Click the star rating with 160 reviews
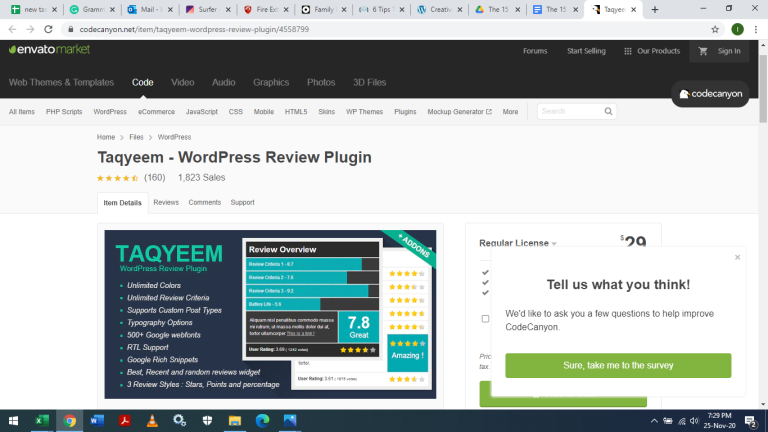Viewport: 768px width, 432px height. (131, 178)
